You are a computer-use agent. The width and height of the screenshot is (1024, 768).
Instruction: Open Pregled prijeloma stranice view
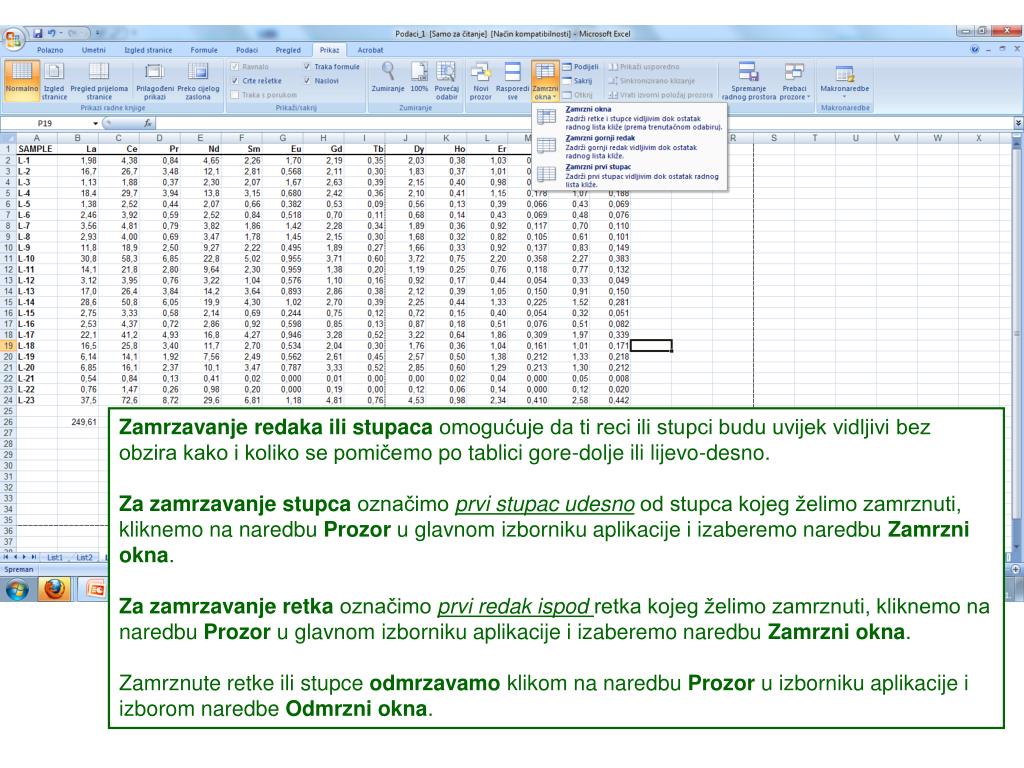99,80
